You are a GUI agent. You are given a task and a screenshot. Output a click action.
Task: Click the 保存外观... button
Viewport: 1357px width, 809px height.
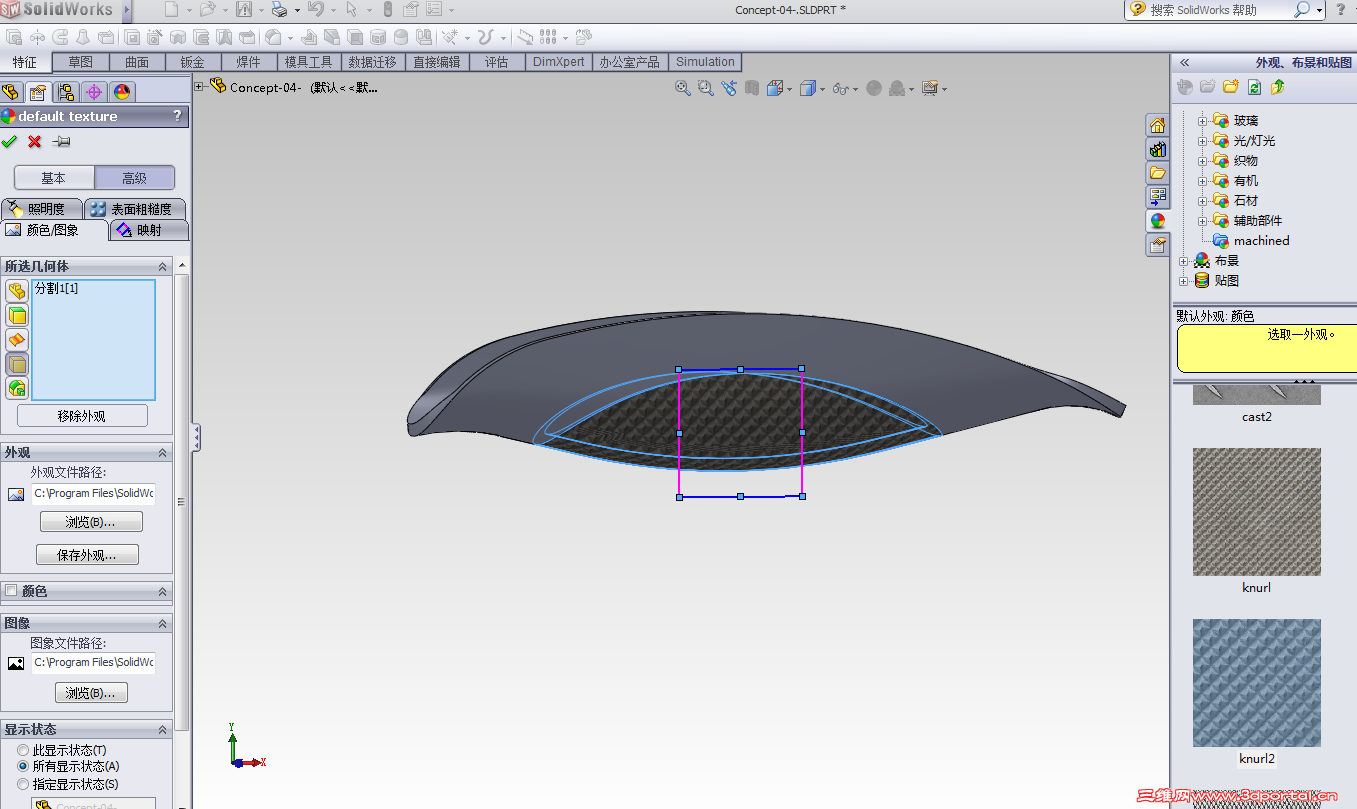(x=87, y=555)
